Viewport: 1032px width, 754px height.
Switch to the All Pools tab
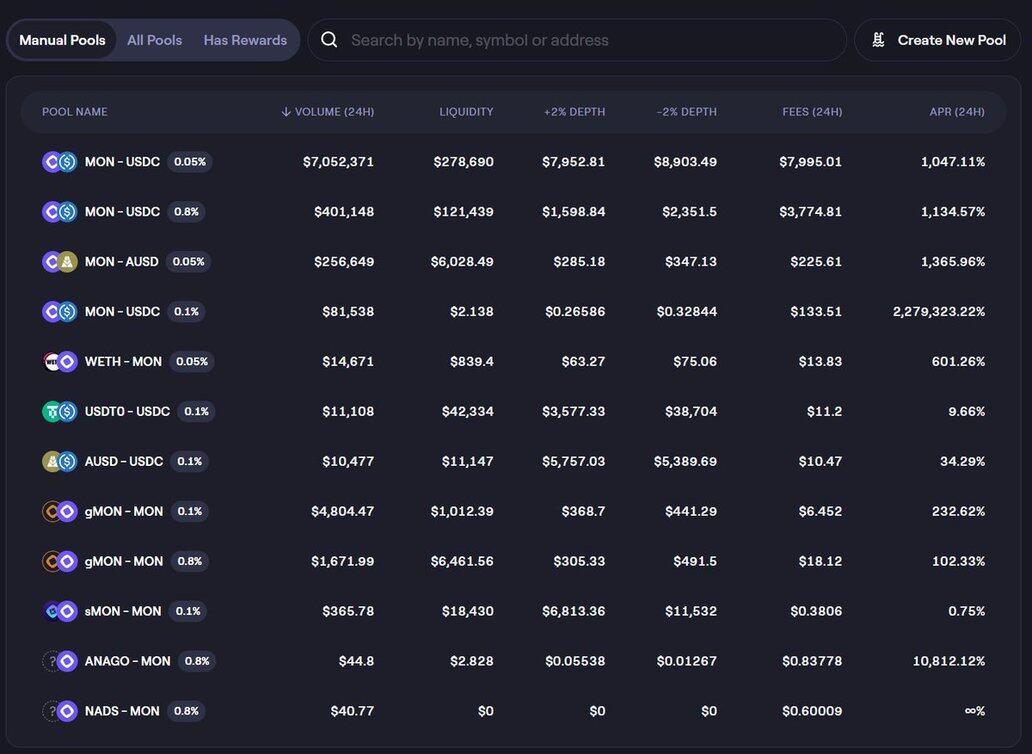click(x=154, y=40)
